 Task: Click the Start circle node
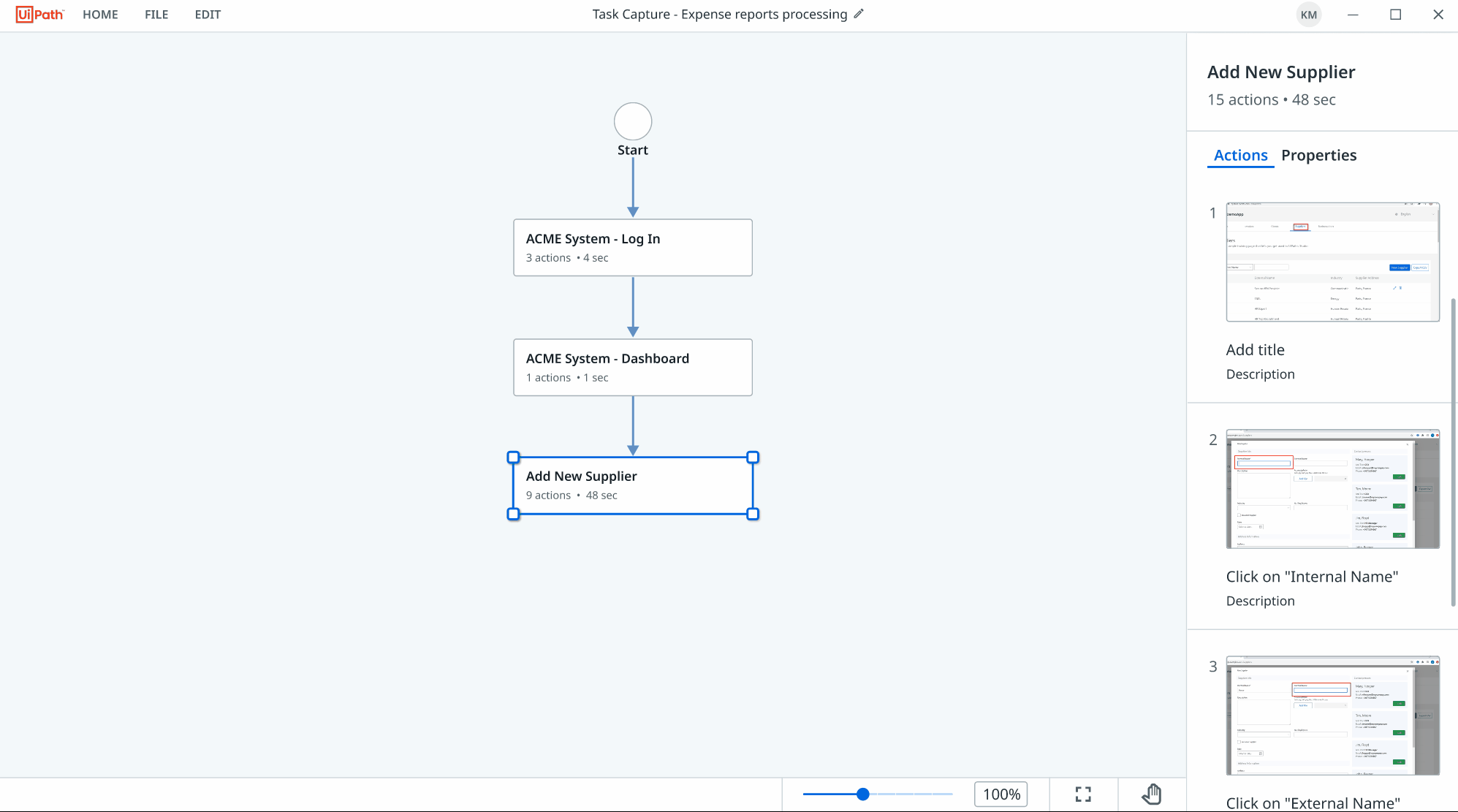tap(633, 121)
